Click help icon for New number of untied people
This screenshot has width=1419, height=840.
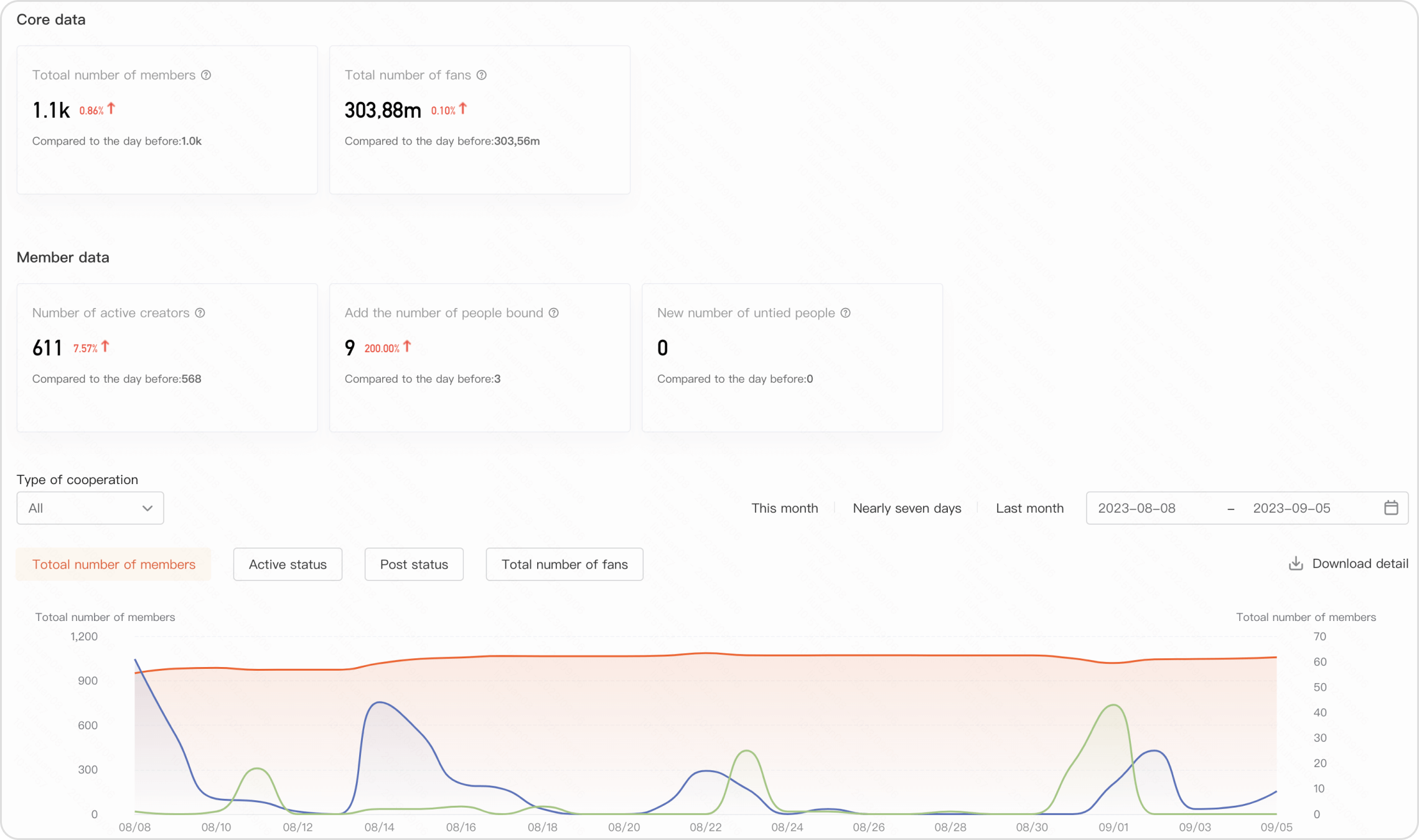[x=845, y=313]
